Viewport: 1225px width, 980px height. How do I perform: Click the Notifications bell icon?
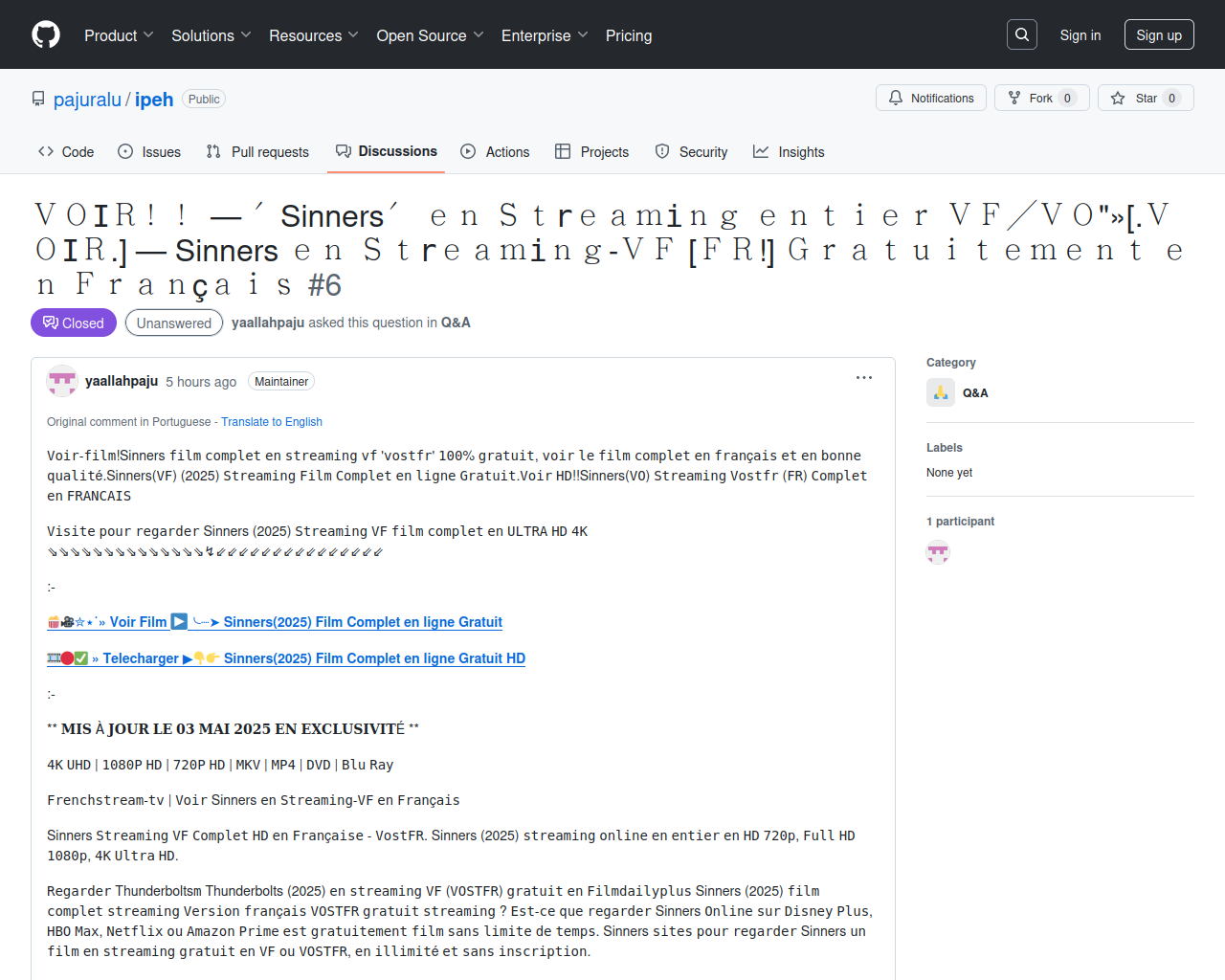click(896, 98)
